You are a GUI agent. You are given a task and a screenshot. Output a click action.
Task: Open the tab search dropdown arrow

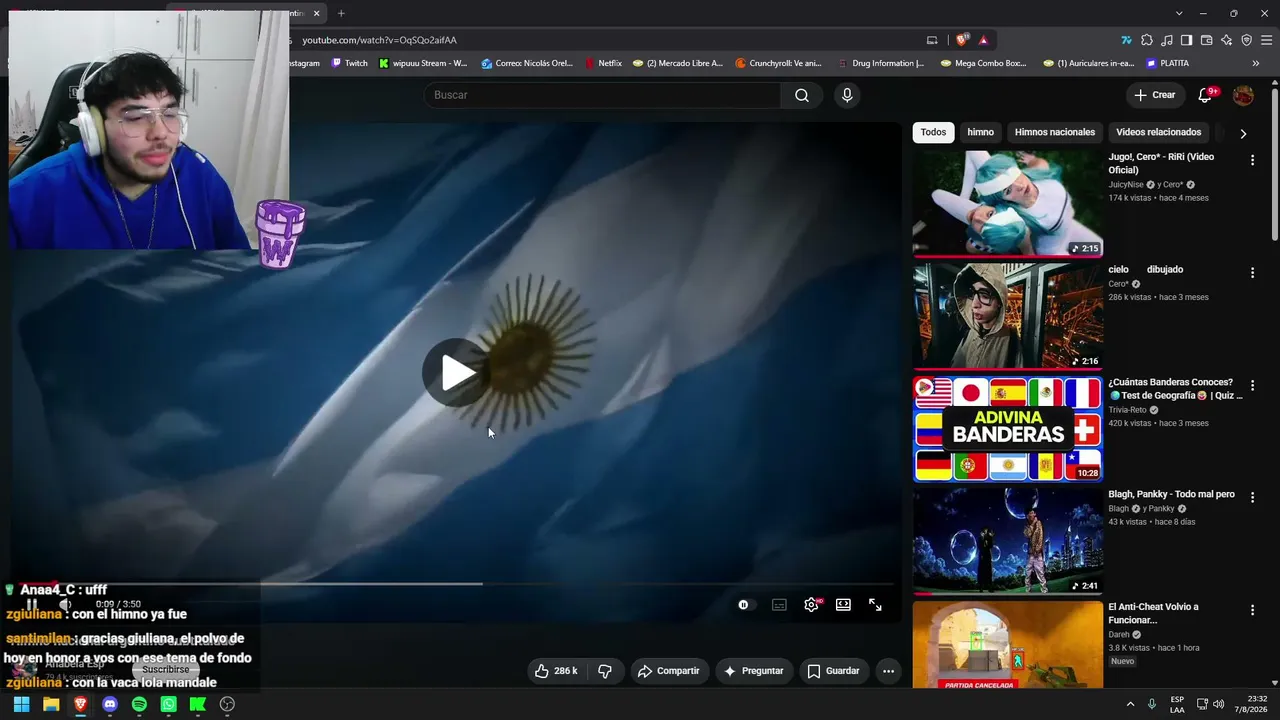pyautogui.click(x=1179, y=13)
